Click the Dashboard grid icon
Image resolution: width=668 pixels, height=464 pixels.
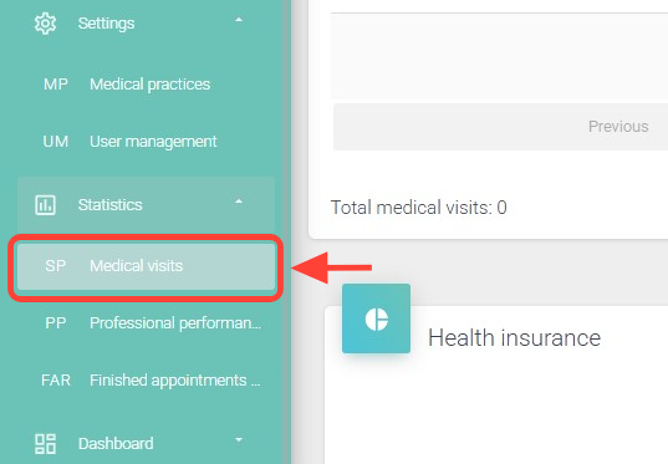click(x=45, y=443)
